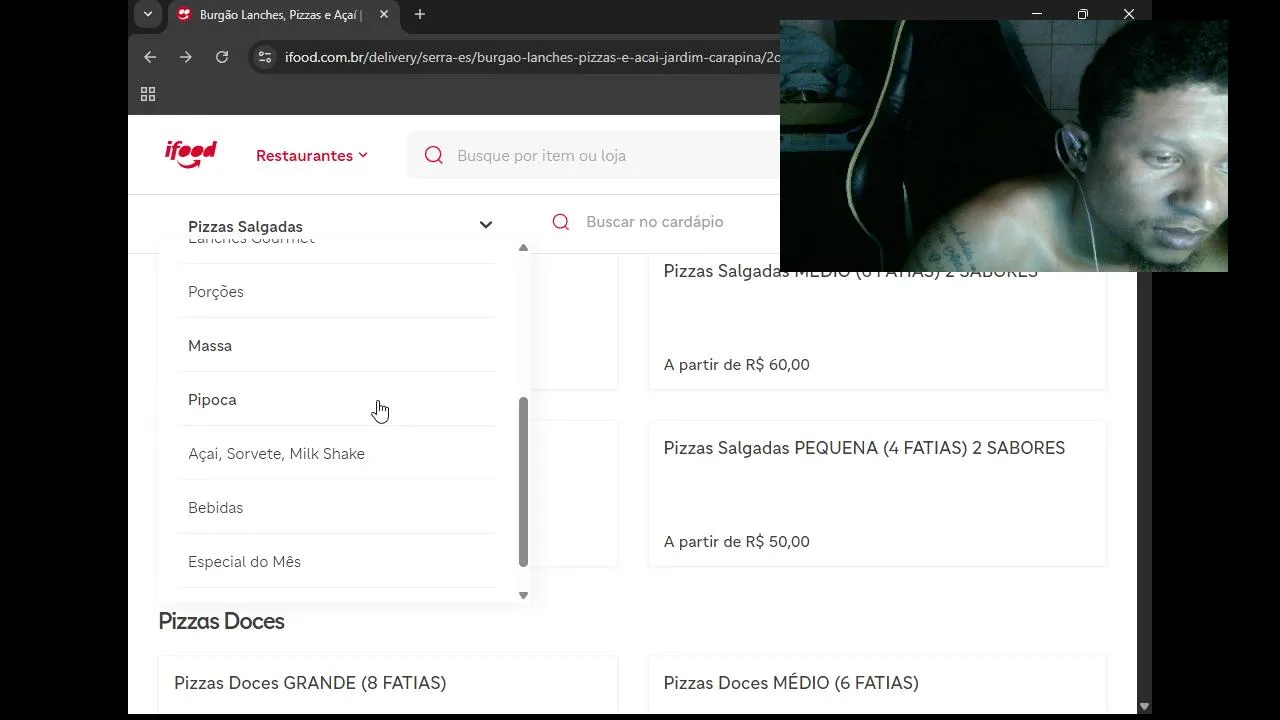Go back in browser history
The height and width of the screenshot is (720, 1280).
pyautogui.click(x=150, y=57)
